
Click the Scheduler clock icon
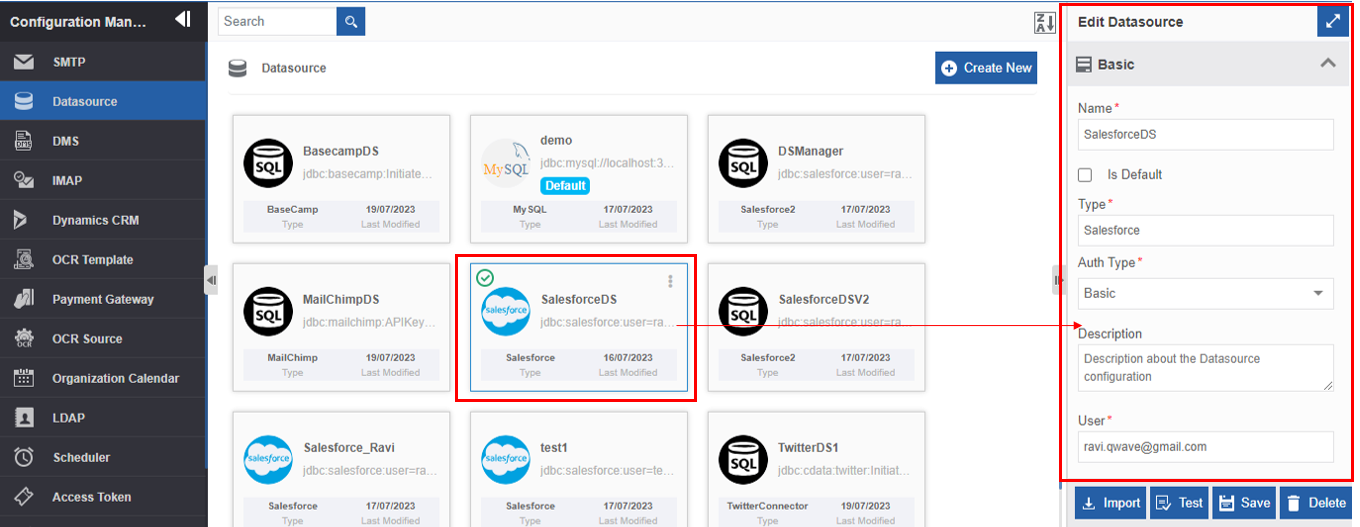pyautogui.click(x=24, y=457)
